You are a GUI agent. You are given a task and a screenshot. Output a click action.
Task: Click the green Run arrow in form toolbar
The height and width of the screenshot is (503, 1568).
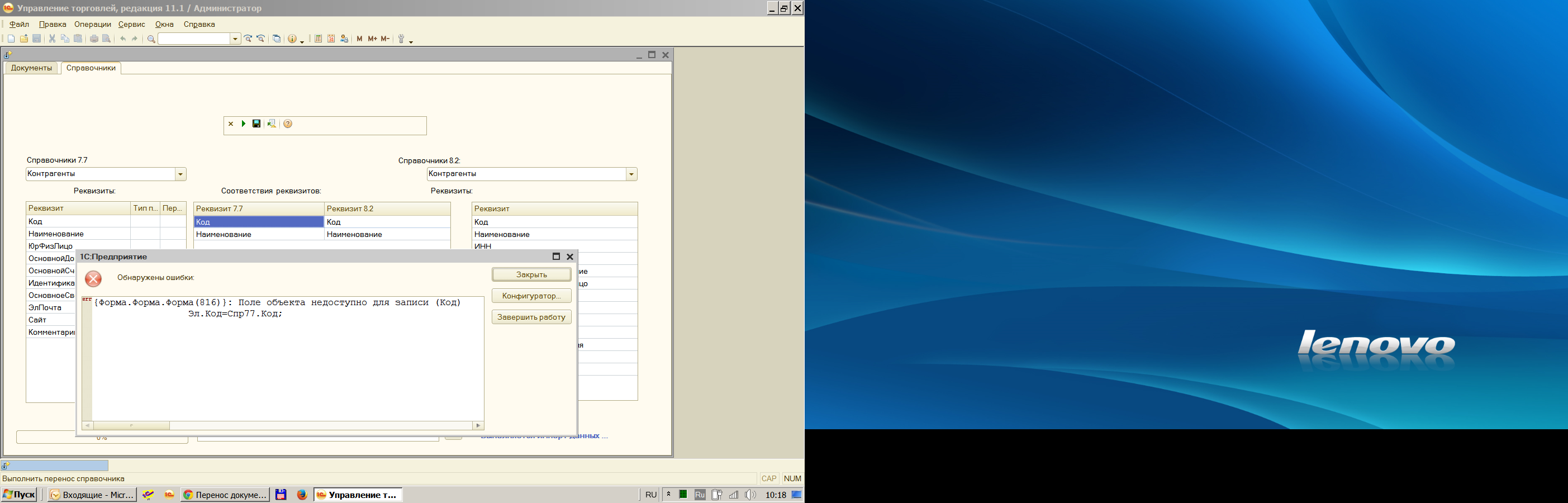click(x=244, y=124)
